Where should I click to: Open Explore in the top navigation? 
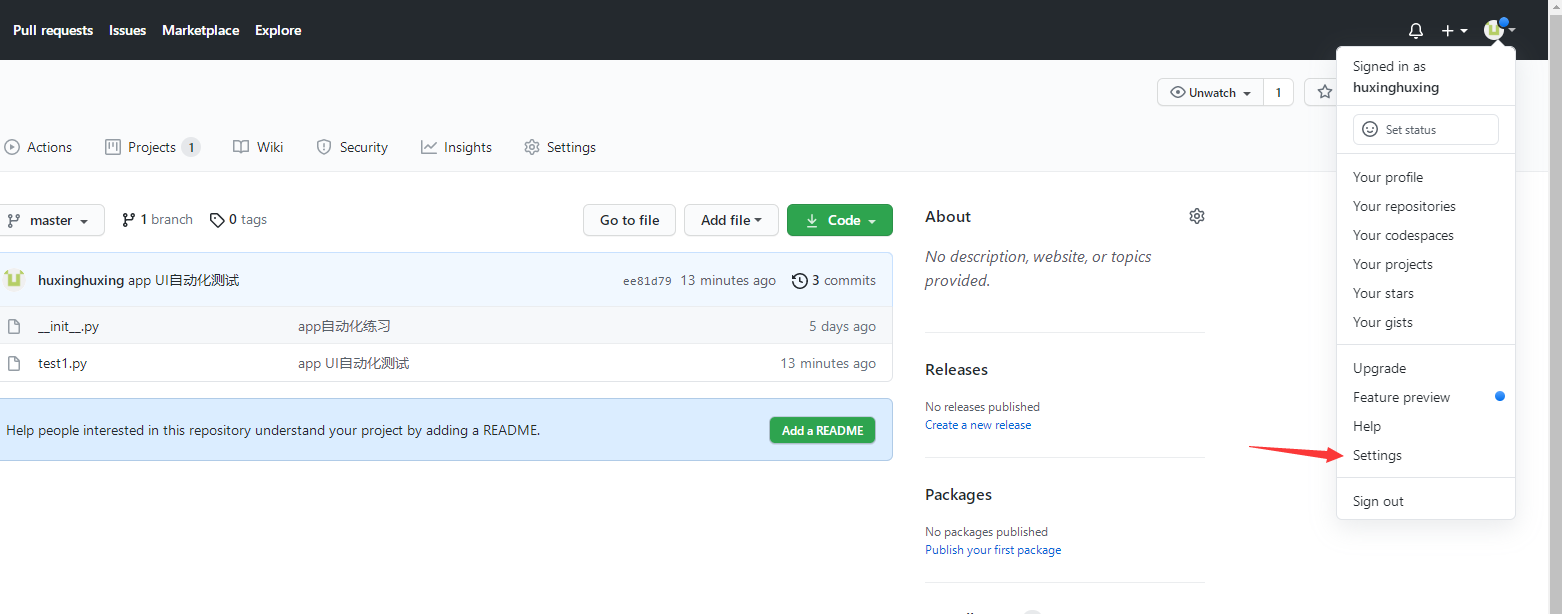[x=278, y=30]
